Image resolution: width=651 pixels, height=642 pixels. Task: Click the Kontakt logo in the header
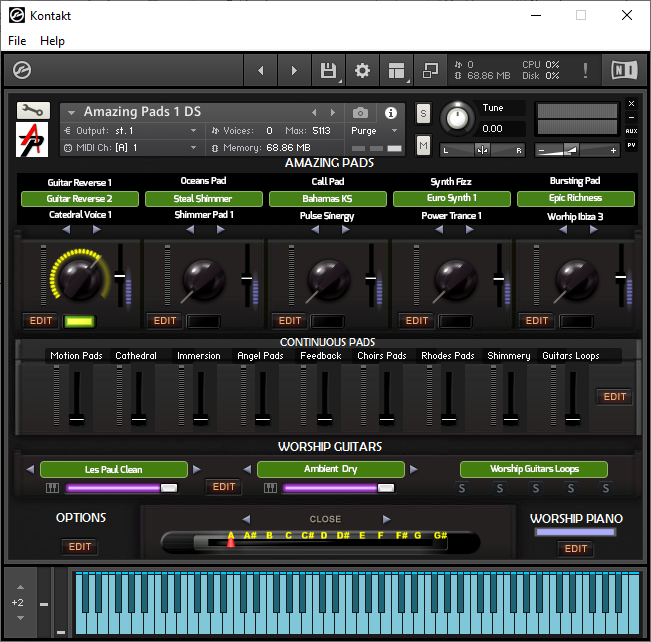pyautogui.click(x=22, y=70)
